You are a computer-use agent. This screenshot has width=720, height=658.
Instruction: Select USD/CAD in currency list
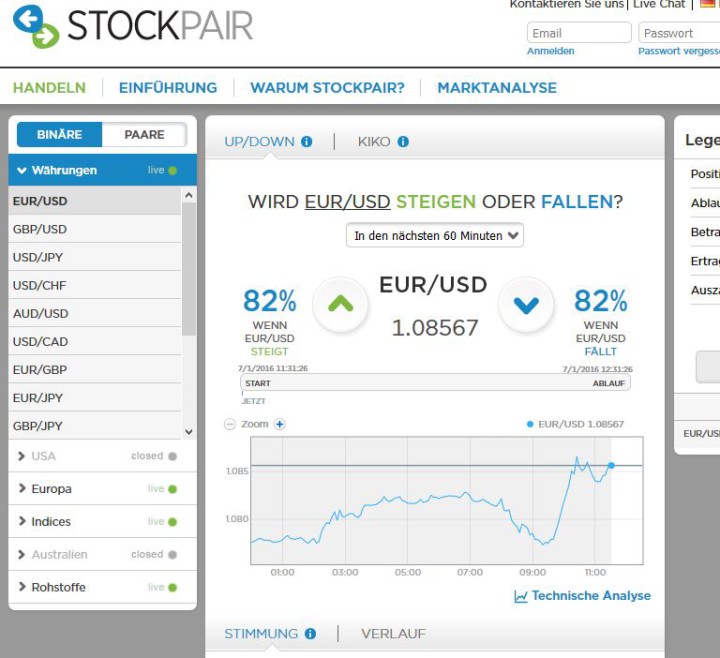[x=95, y=342]
